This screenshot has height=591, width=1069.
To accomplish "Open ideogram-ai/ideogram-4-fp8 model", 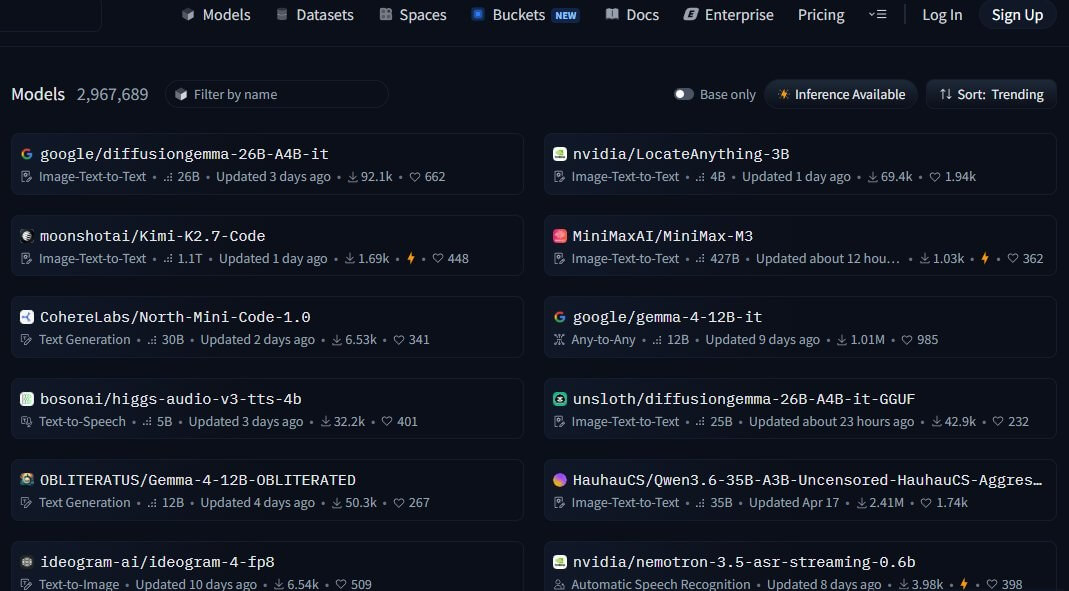I will click(267, 566).
